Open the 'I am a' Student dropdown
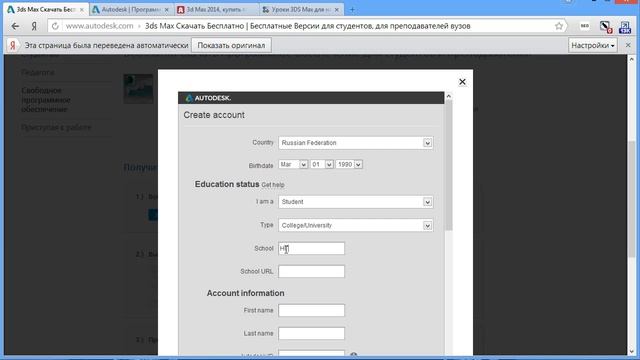This screenshot has height=360, width=640. point(356,202)
